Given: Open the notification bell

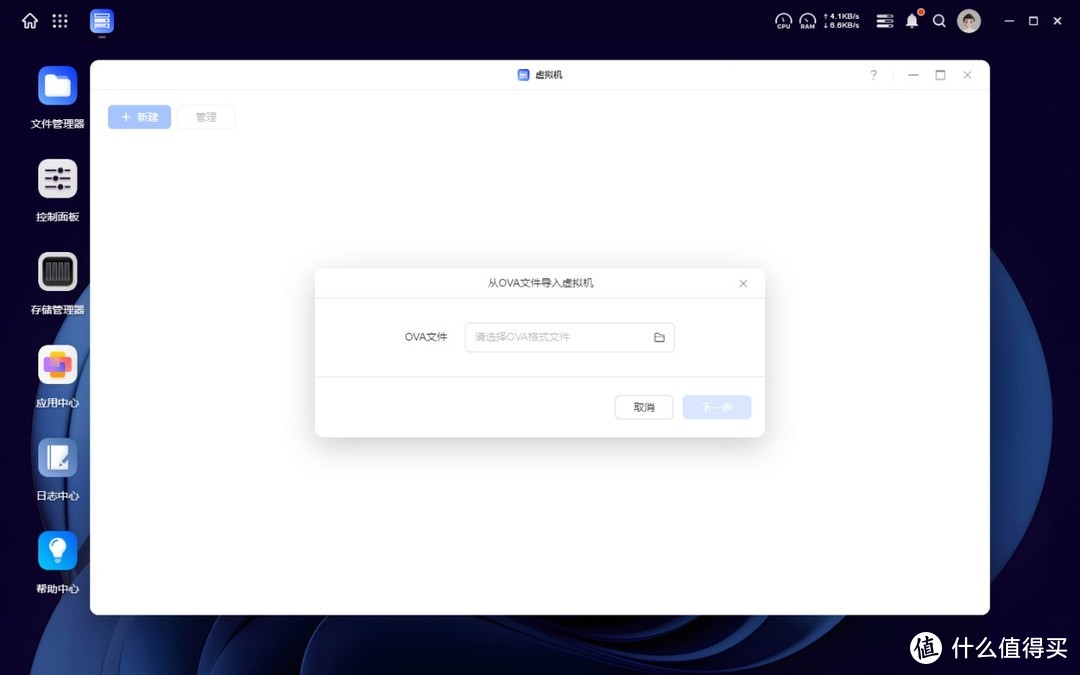Looking at the screenshot, I should (x=911, y=20).
